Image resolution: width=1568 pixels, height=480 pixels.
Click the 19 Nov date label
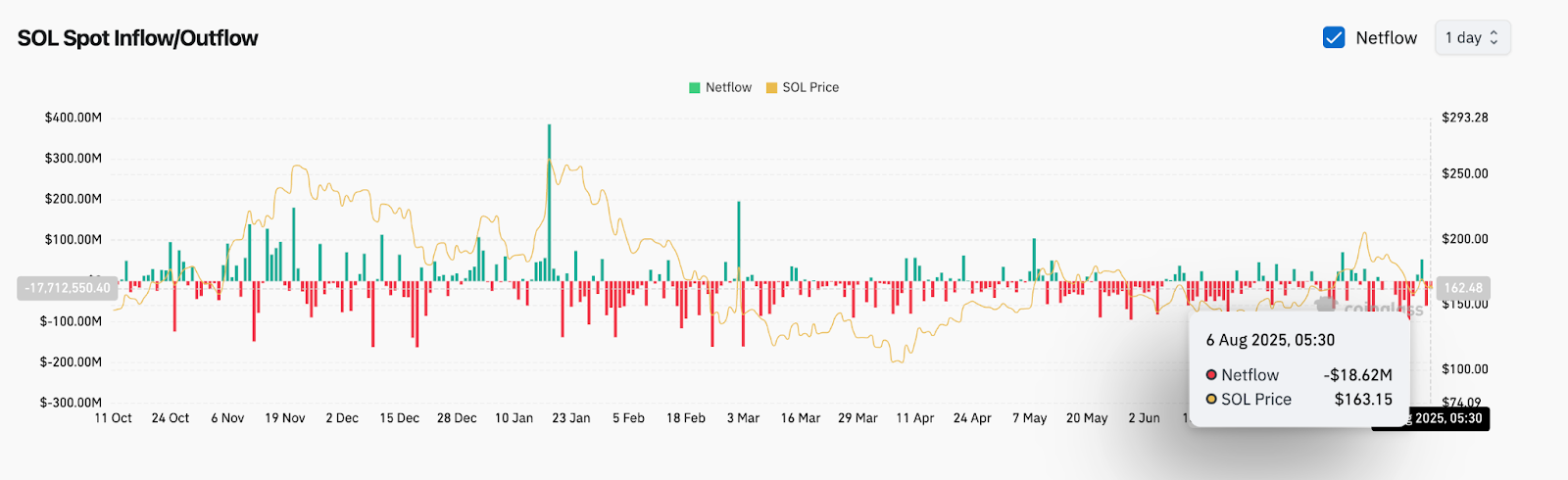click(x=284, y=418)
